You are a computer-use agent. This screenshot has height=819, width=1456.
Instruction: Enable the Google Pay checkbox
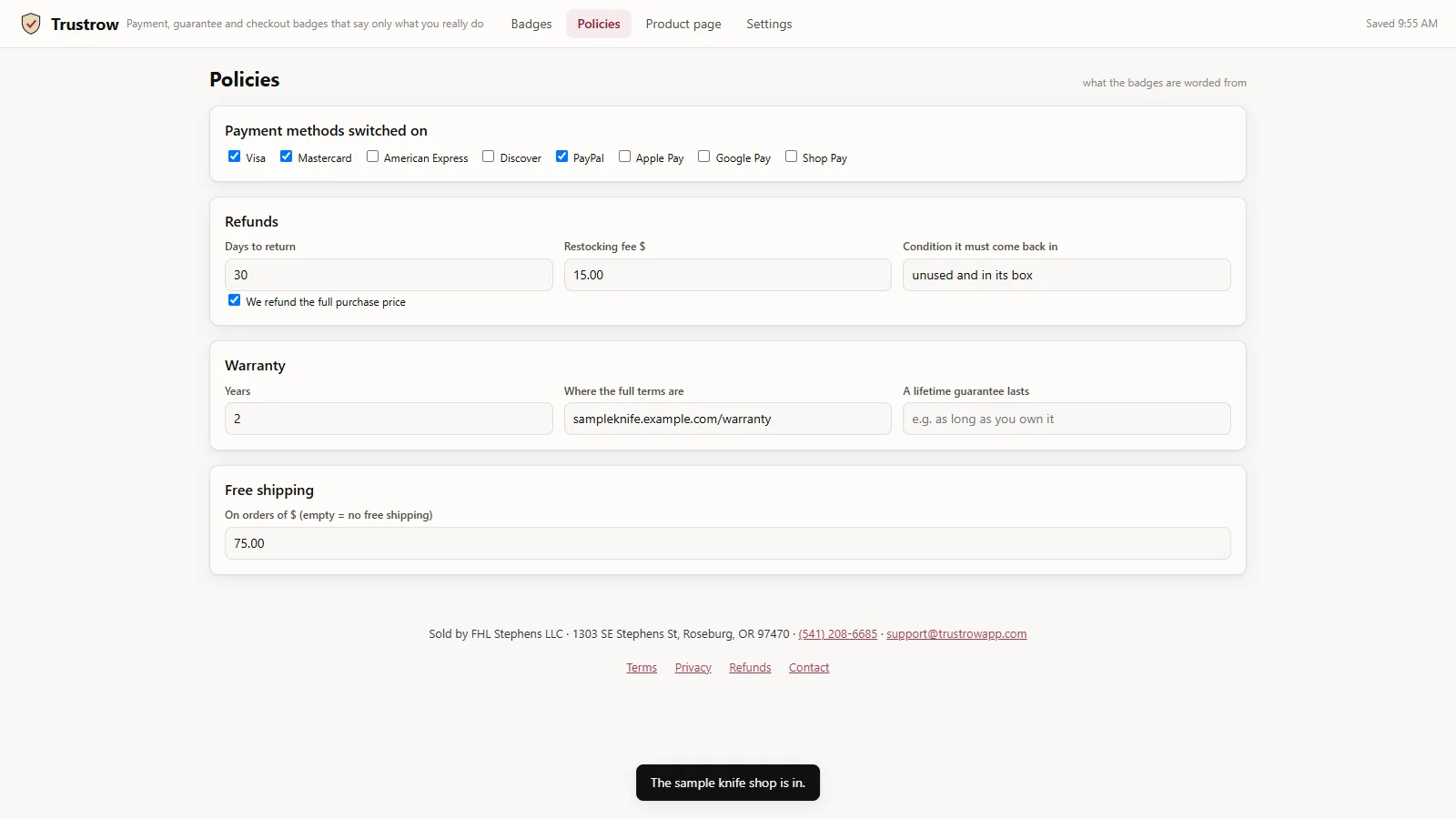point(703,157)
